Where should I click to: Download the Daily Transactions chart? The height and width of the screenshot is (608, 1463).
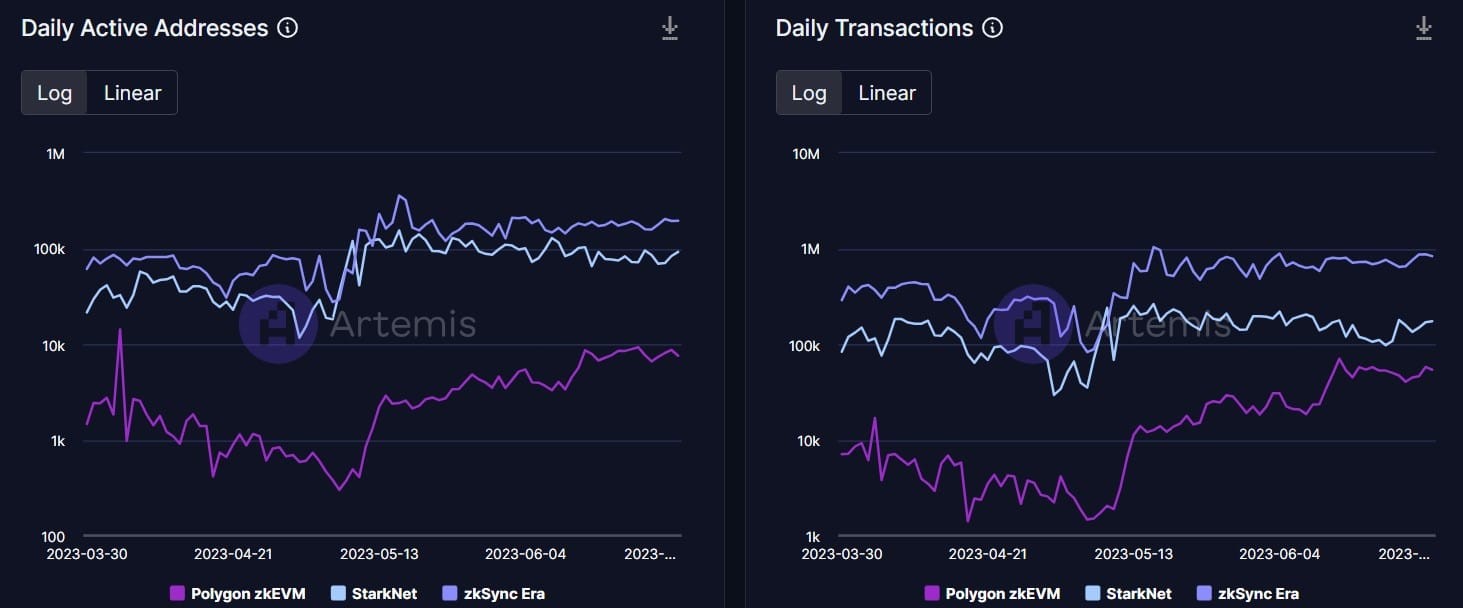click(x=1424, y=28)
